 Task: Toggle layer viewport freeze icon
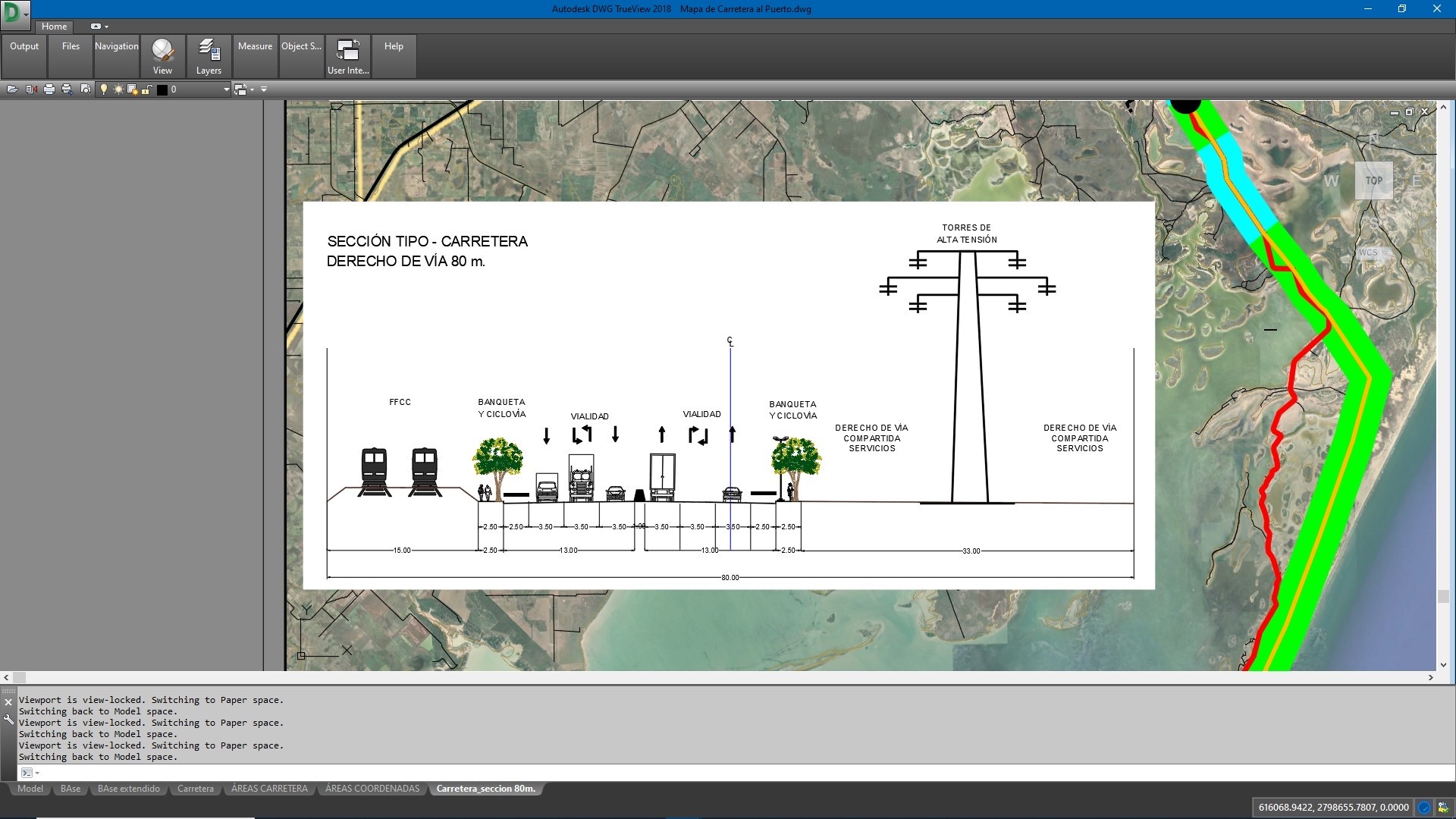[x=133, y=89]
